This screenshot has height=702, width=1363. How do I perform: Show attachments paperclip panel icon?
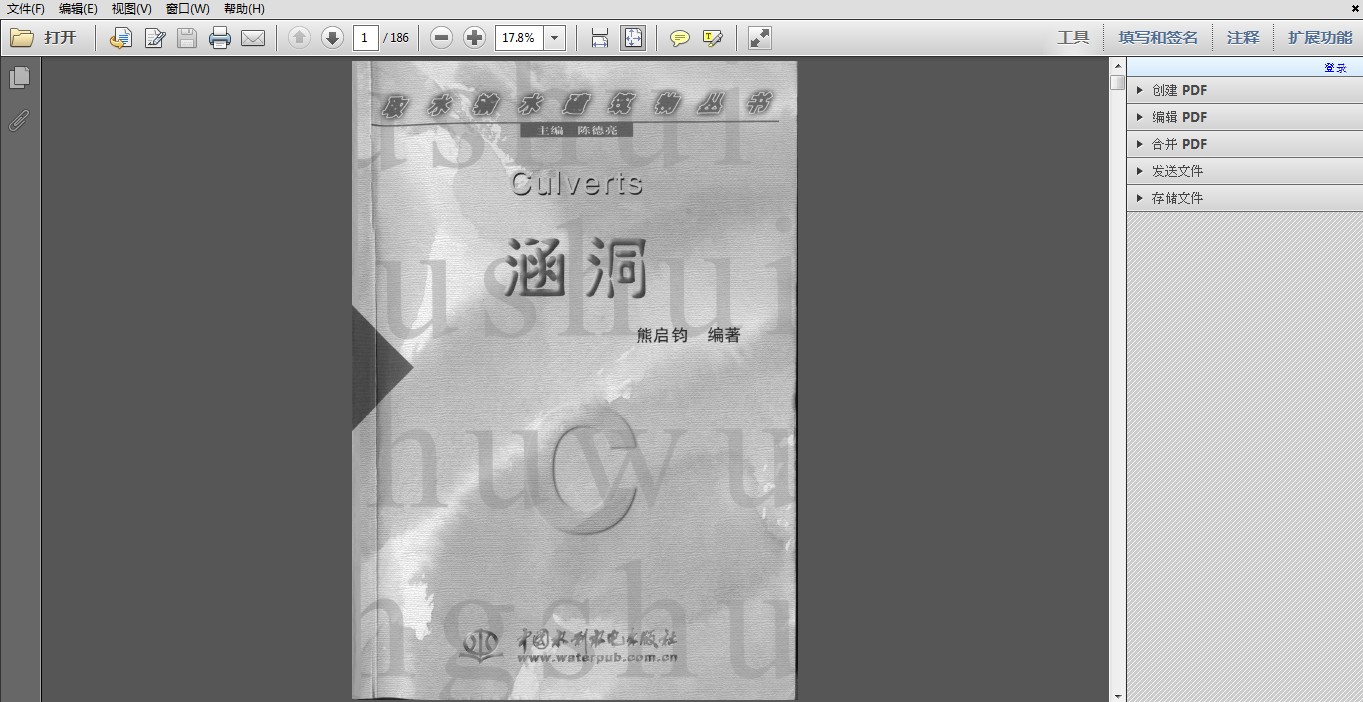19,121
